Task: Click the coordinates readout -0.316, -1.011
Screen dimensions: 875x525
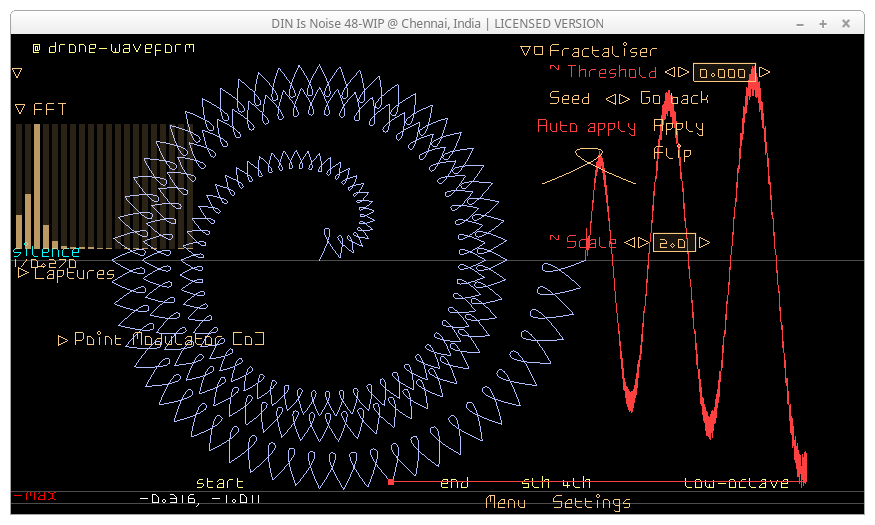Action: click(200, 499)
